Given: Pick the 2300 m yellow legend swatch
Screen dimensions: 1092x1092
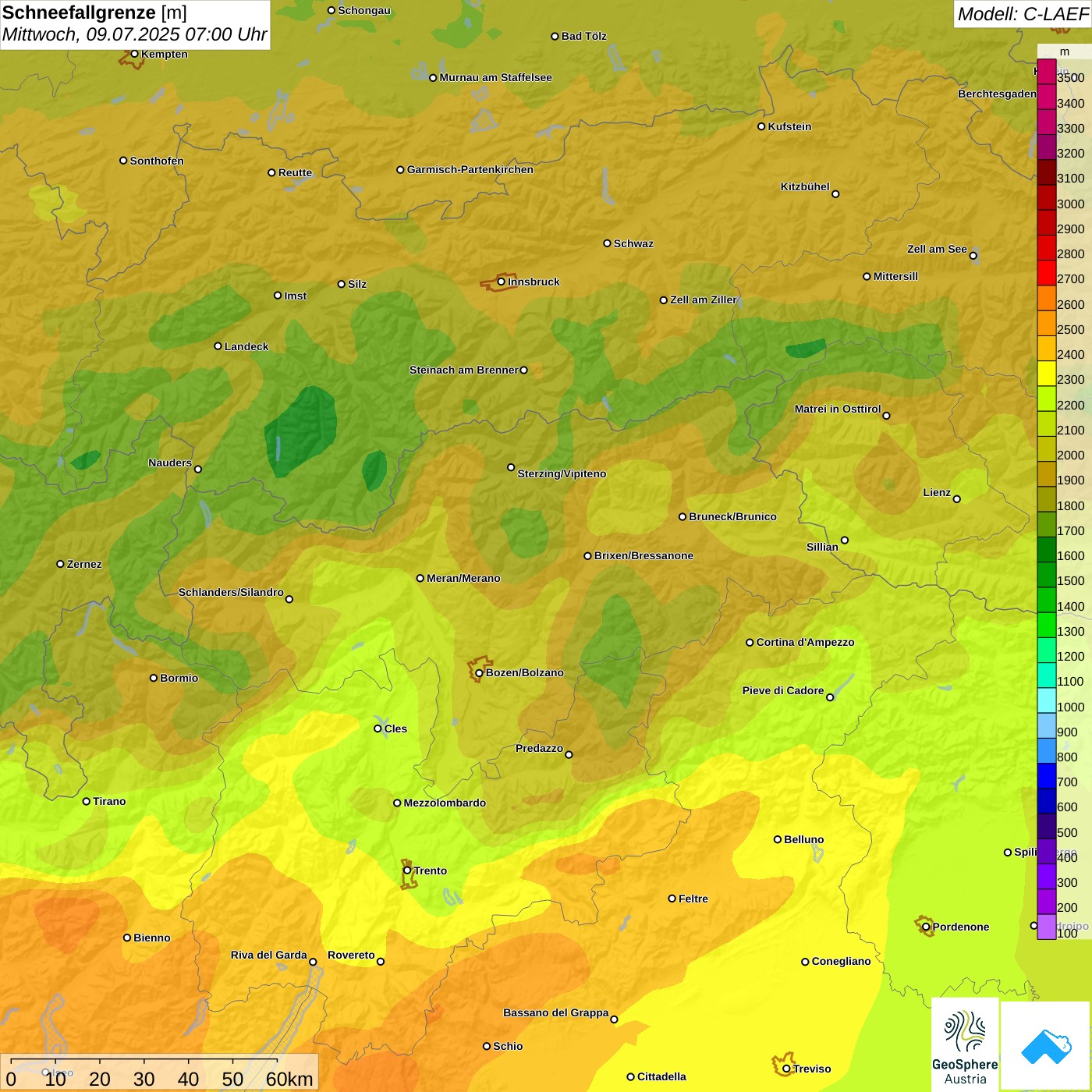Looking at the screenshot, I should click(1047, 374).
